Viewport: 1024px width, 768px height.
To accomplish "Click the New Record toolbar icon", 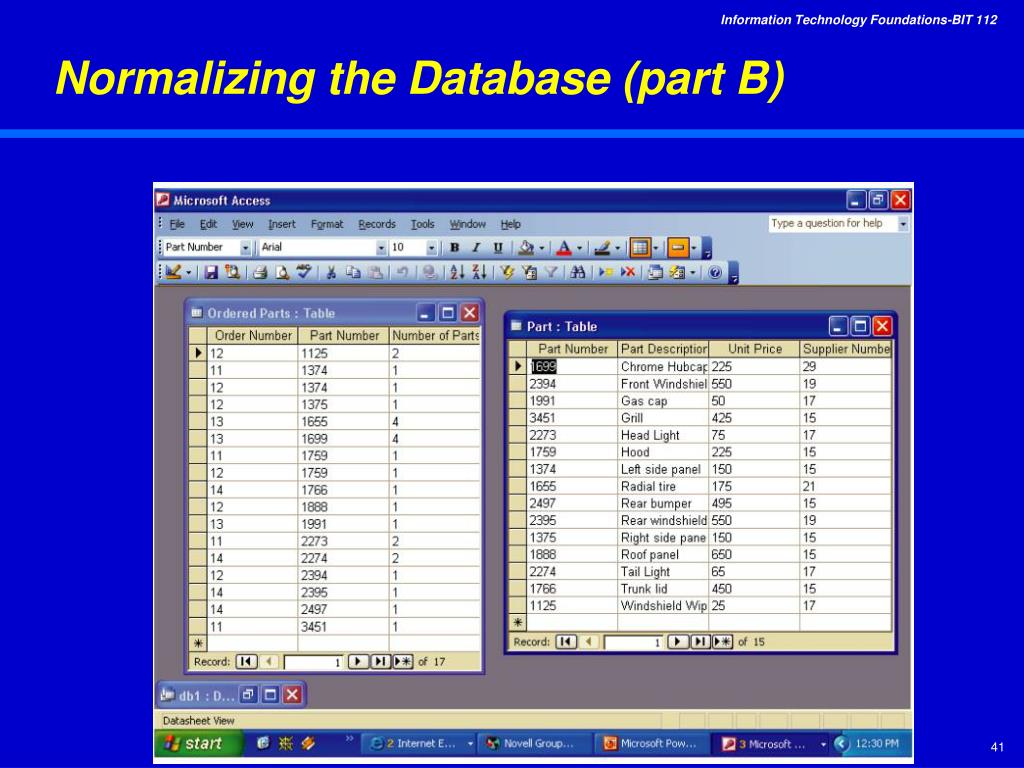I will click(605, 272).
